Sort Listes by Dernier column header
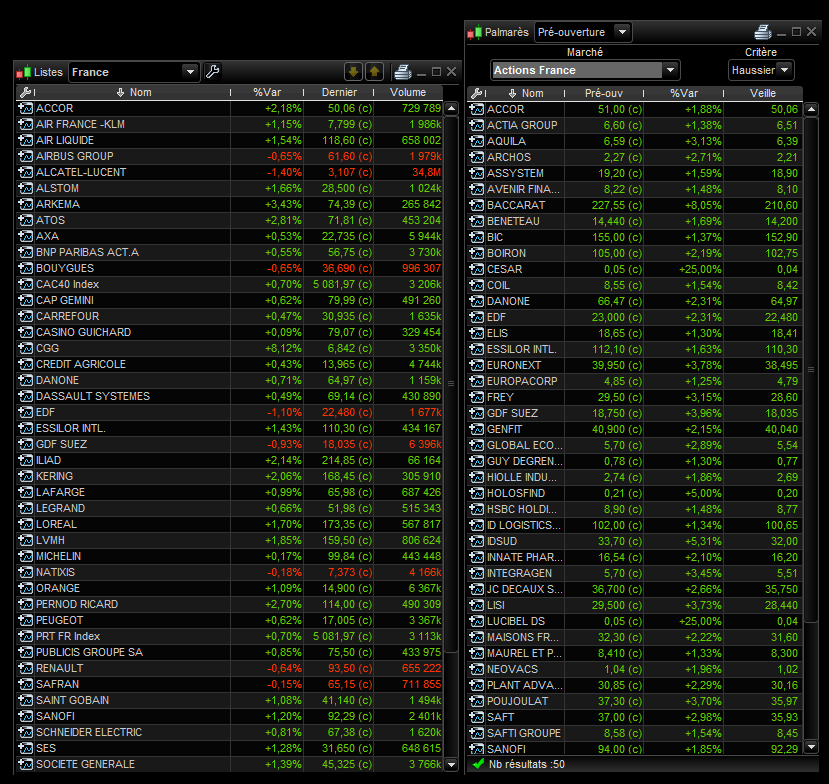 339,93
